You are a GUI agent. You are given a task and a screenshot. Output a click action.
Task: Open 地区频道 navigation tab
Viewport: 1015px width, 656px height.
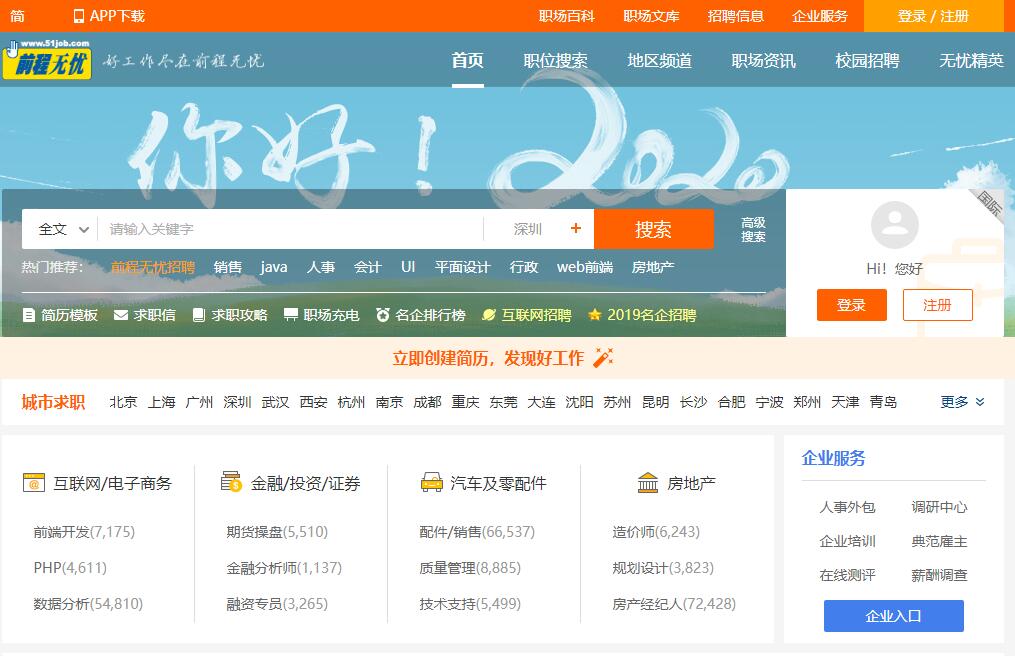pyautogui.click(x=660, y=61)
